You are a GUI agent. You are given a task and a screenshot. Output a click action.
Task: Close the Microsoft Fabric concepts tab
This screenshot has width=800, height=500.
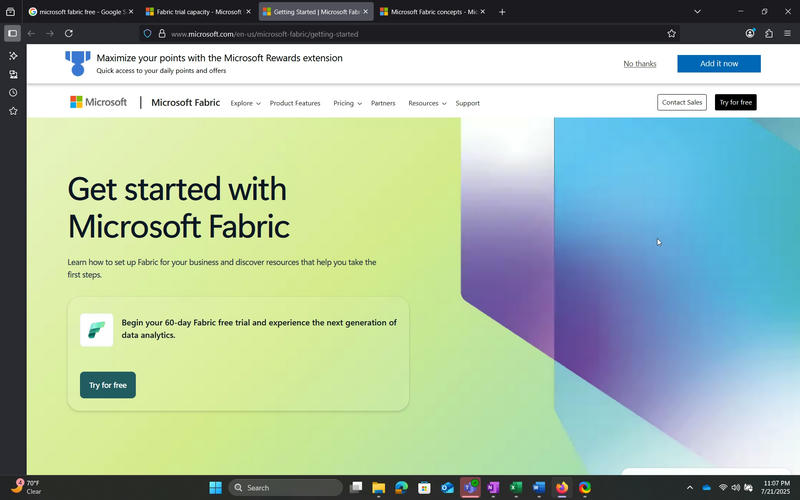pos(483,11)
